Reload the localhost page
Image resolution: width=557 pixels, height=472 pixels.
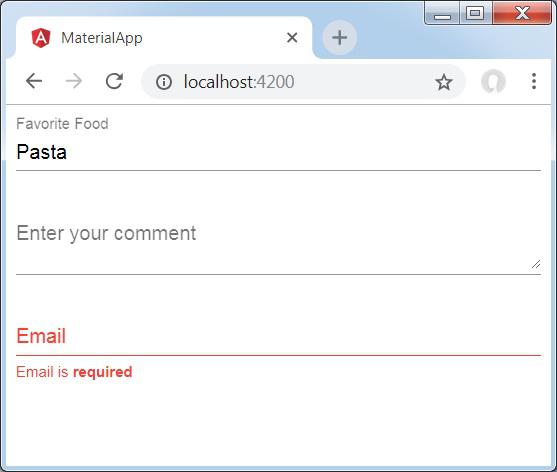point(114,81)
